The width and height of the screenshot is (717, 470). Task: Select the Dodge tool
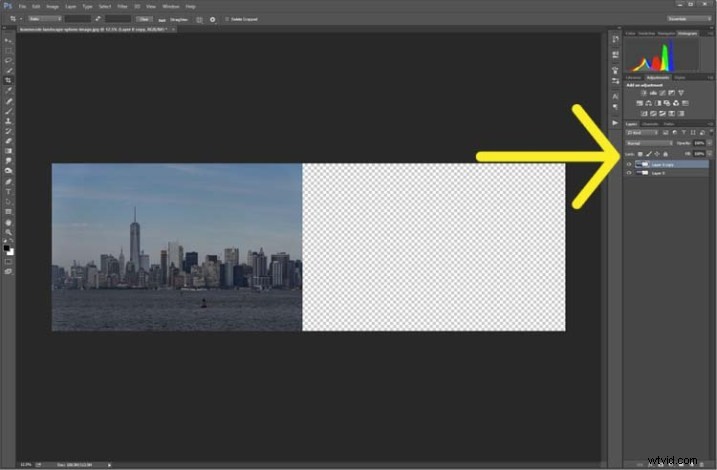pyautogui.click(x=8, y=171)
